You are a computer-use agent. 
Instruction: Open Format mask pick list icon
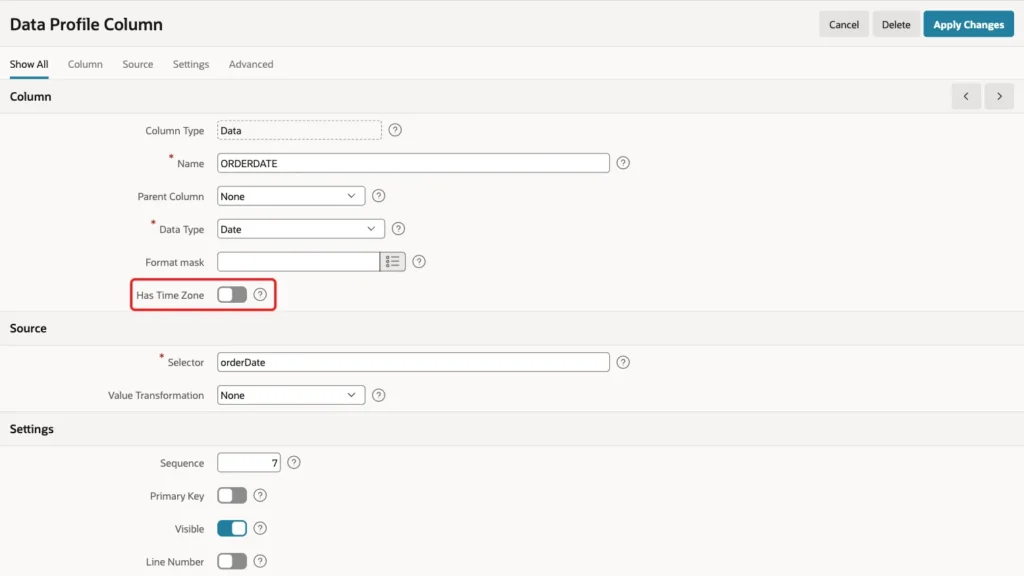coord(392,262)
